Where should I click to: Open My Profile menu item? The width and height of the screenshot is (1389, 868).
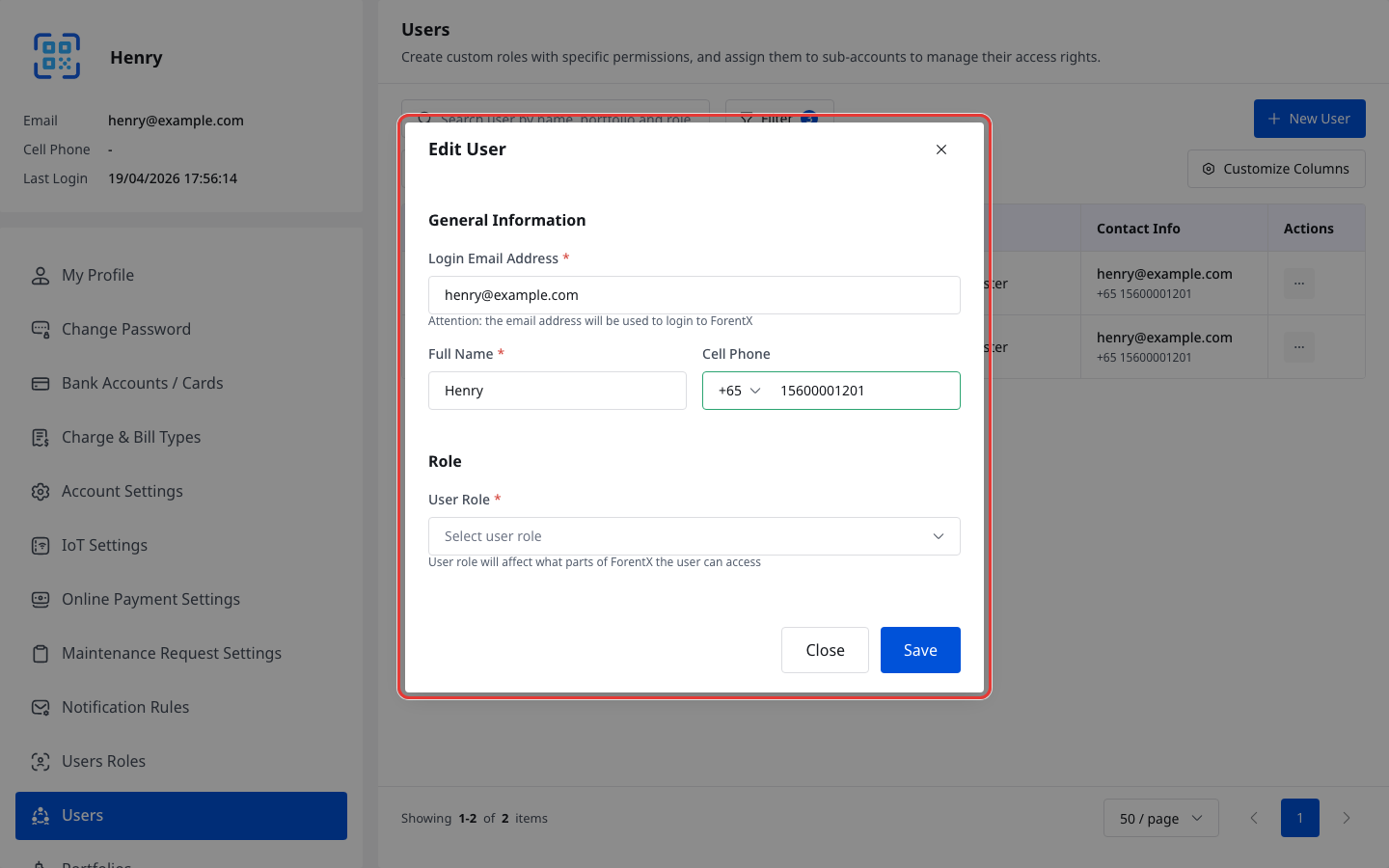[181, 276]
